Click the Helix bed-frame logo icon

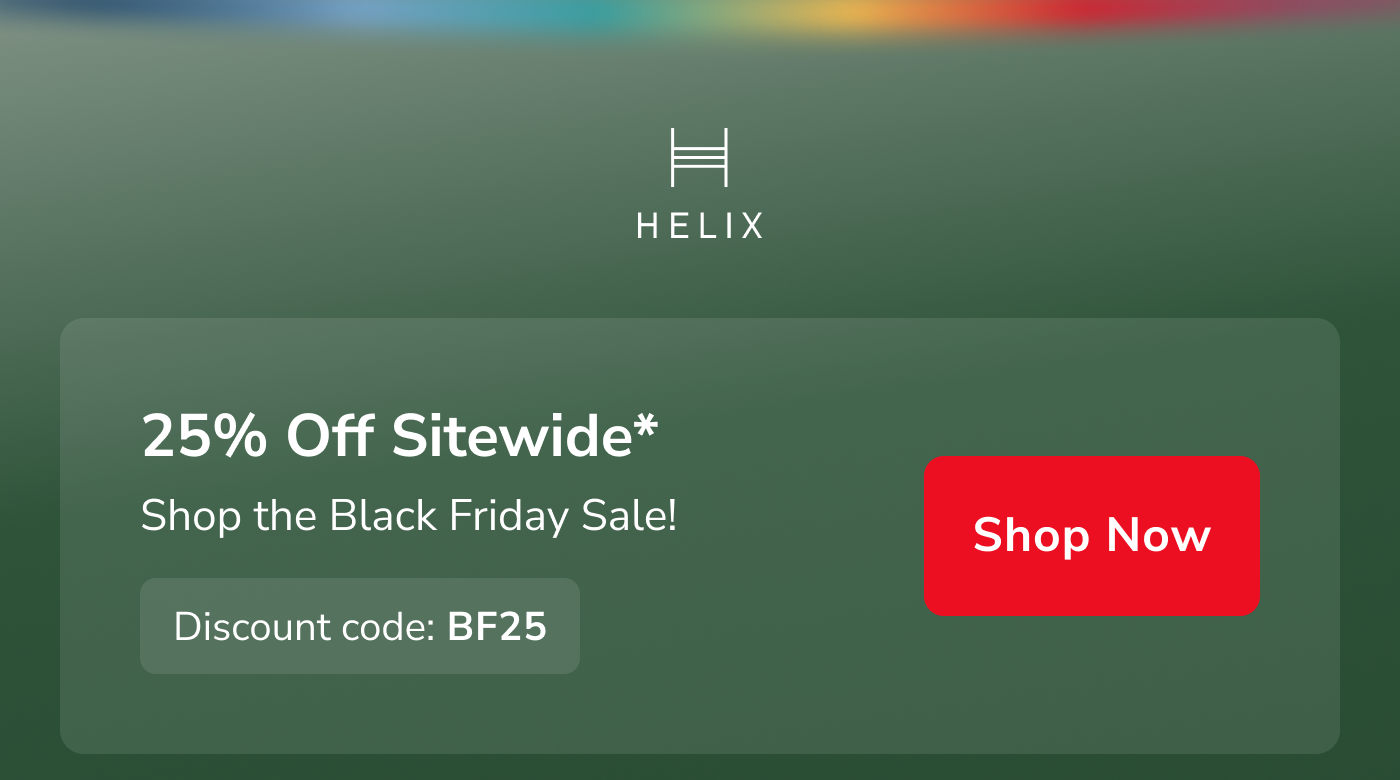(x=699, y=157)
